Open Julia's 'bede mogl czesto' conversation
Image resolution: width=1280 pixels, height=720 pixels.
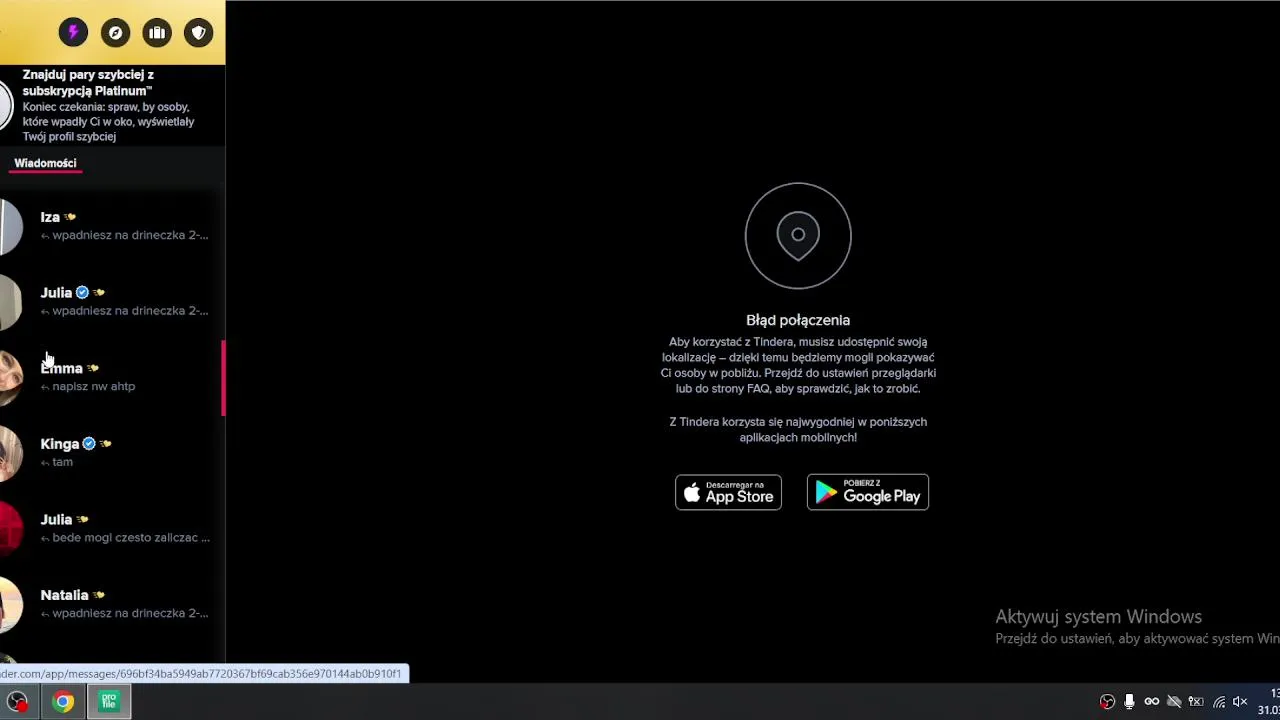[112, 528]
